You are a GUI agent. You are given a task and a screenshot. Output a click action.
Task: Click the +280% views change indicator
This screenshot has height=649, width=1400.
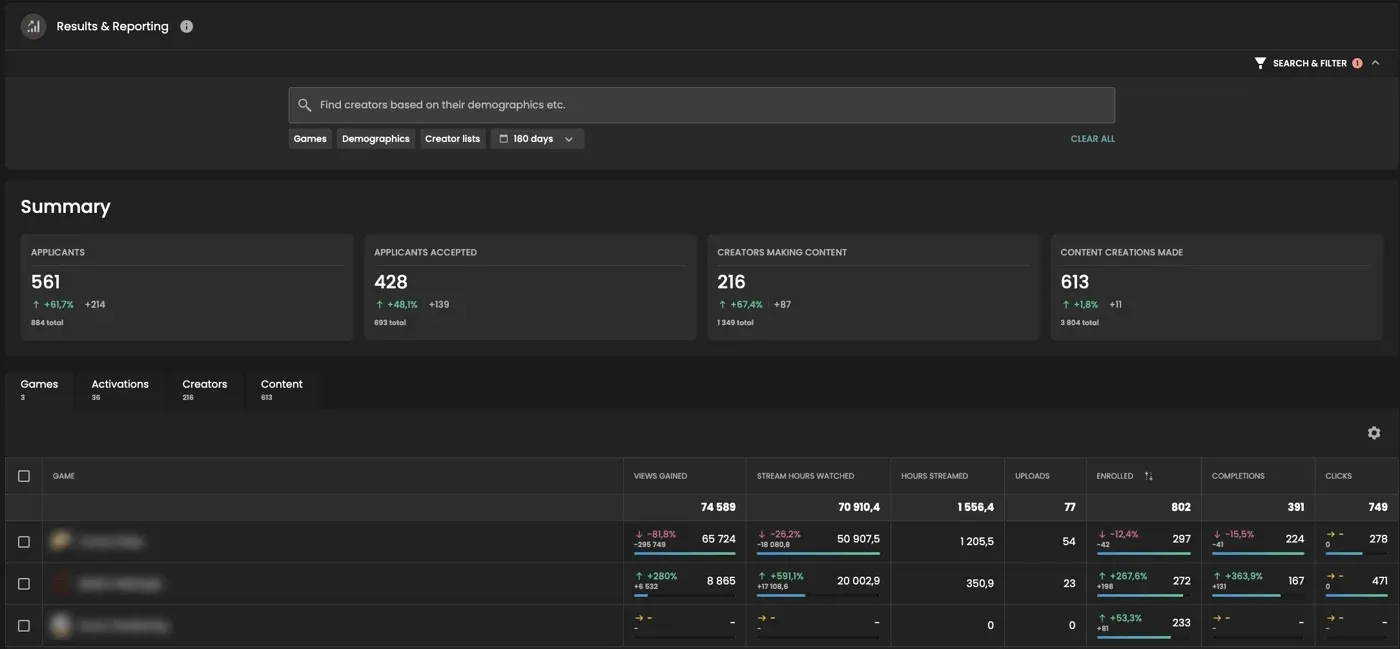point(656,576)
